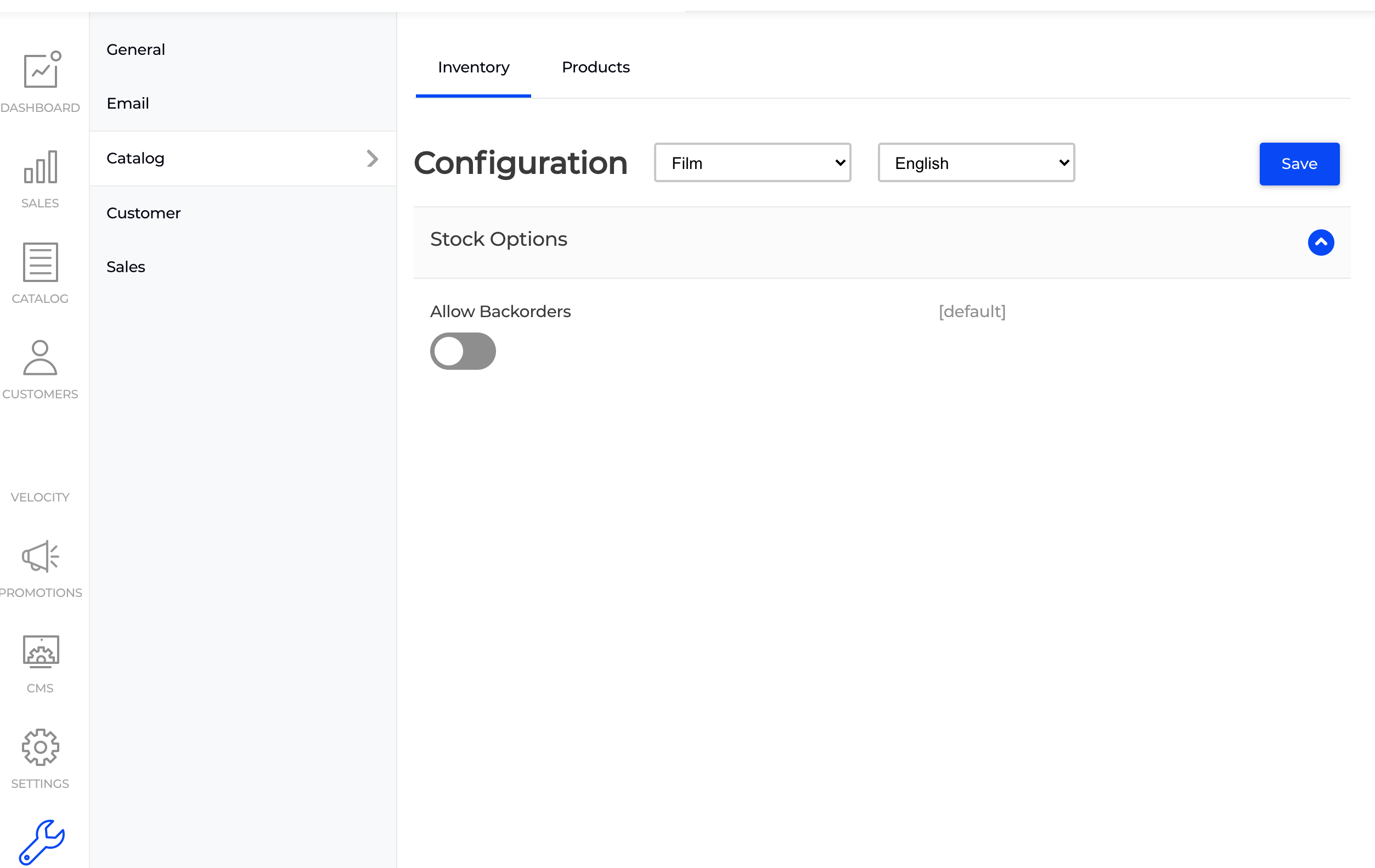This screenshot has width=1375, height=868.
Task: Open the Sales bar-chart icon
Action: [x=41, y=167]
